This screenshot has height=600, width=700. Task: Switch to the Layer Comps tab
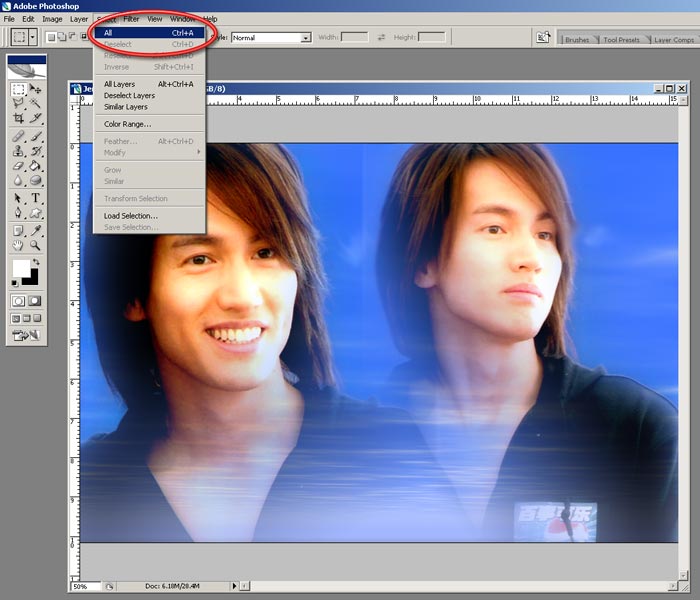[x=674, y=40]
